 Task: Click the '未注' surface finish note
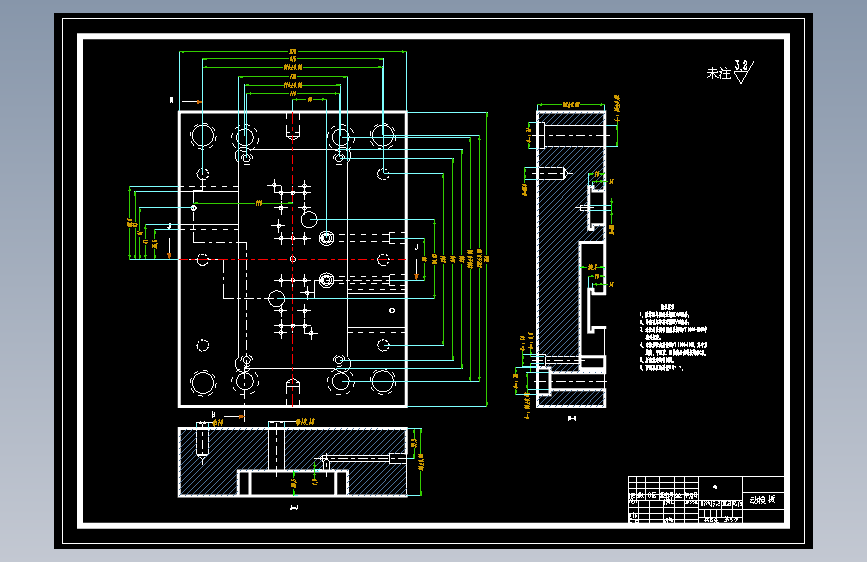pos(718,73)
